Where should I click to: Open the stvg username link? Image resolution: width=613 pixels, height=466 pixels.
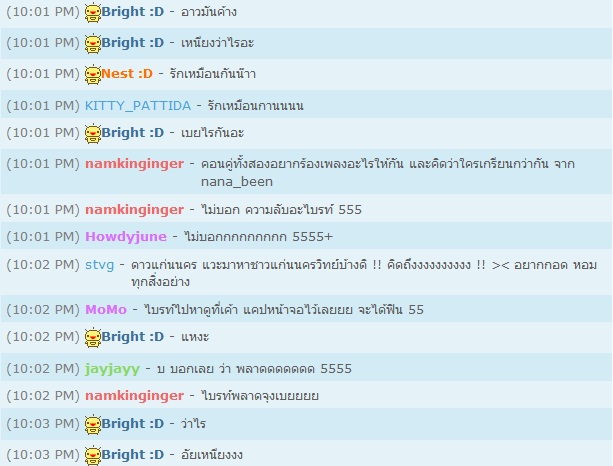click(x=100, y=265)
